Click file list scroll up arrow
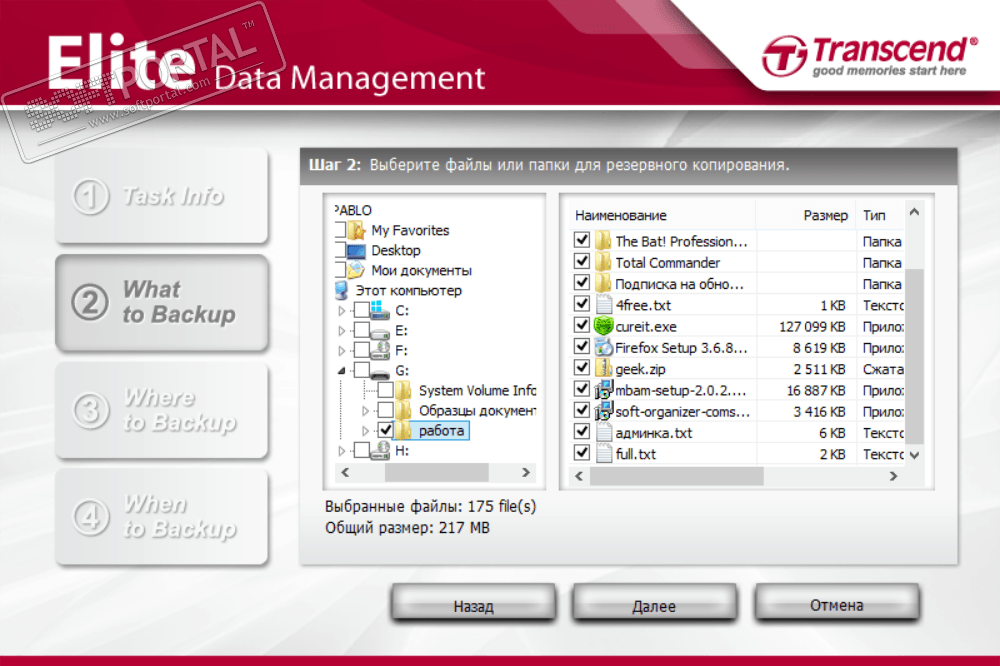 [915, 212]
